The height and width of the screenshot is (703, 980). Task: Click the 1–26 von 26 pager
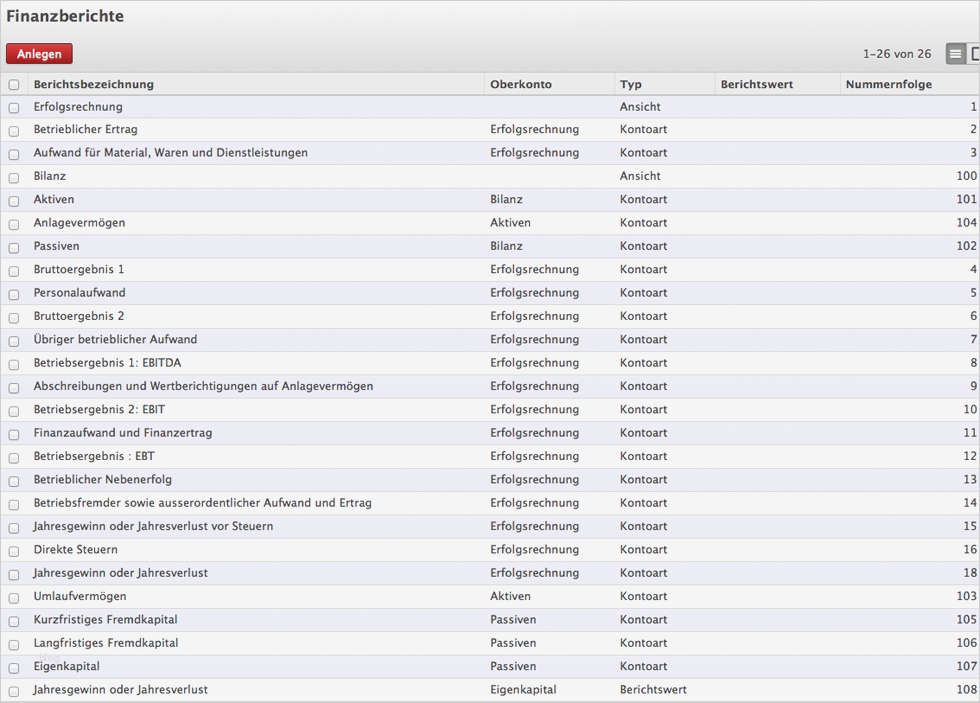coord(896,54)
